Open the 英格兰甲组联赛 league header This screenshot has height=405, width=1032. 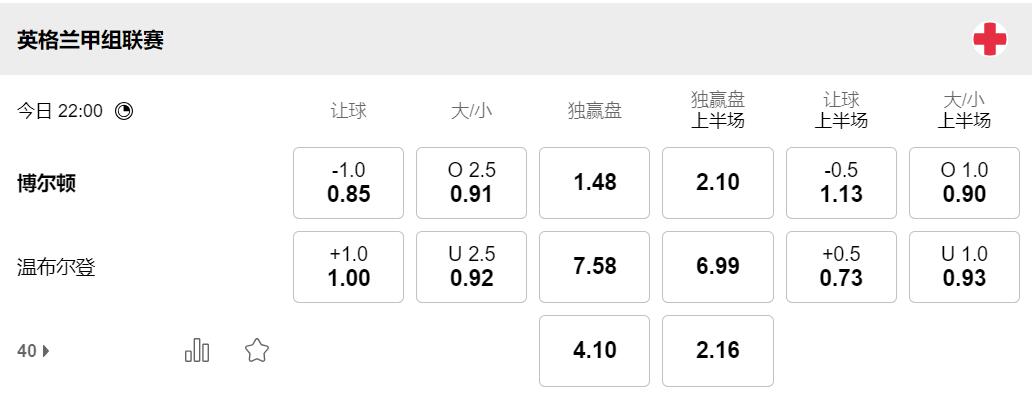91,40
